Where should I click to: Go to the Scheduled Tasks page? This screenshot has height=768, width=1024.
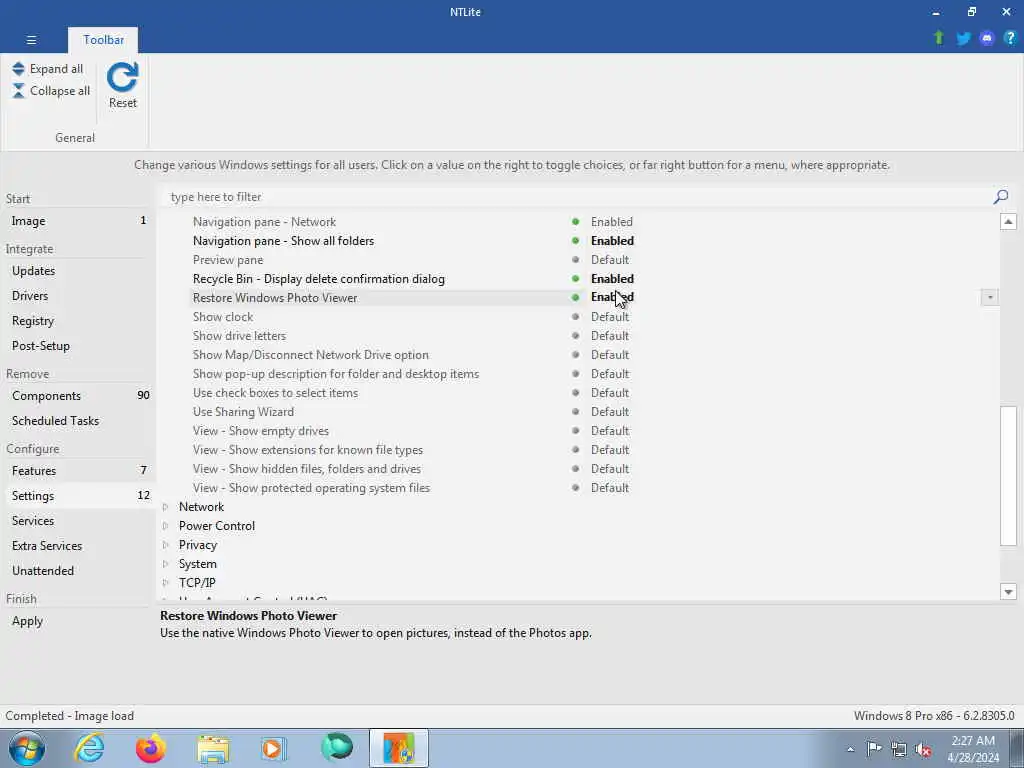(78, 421)
